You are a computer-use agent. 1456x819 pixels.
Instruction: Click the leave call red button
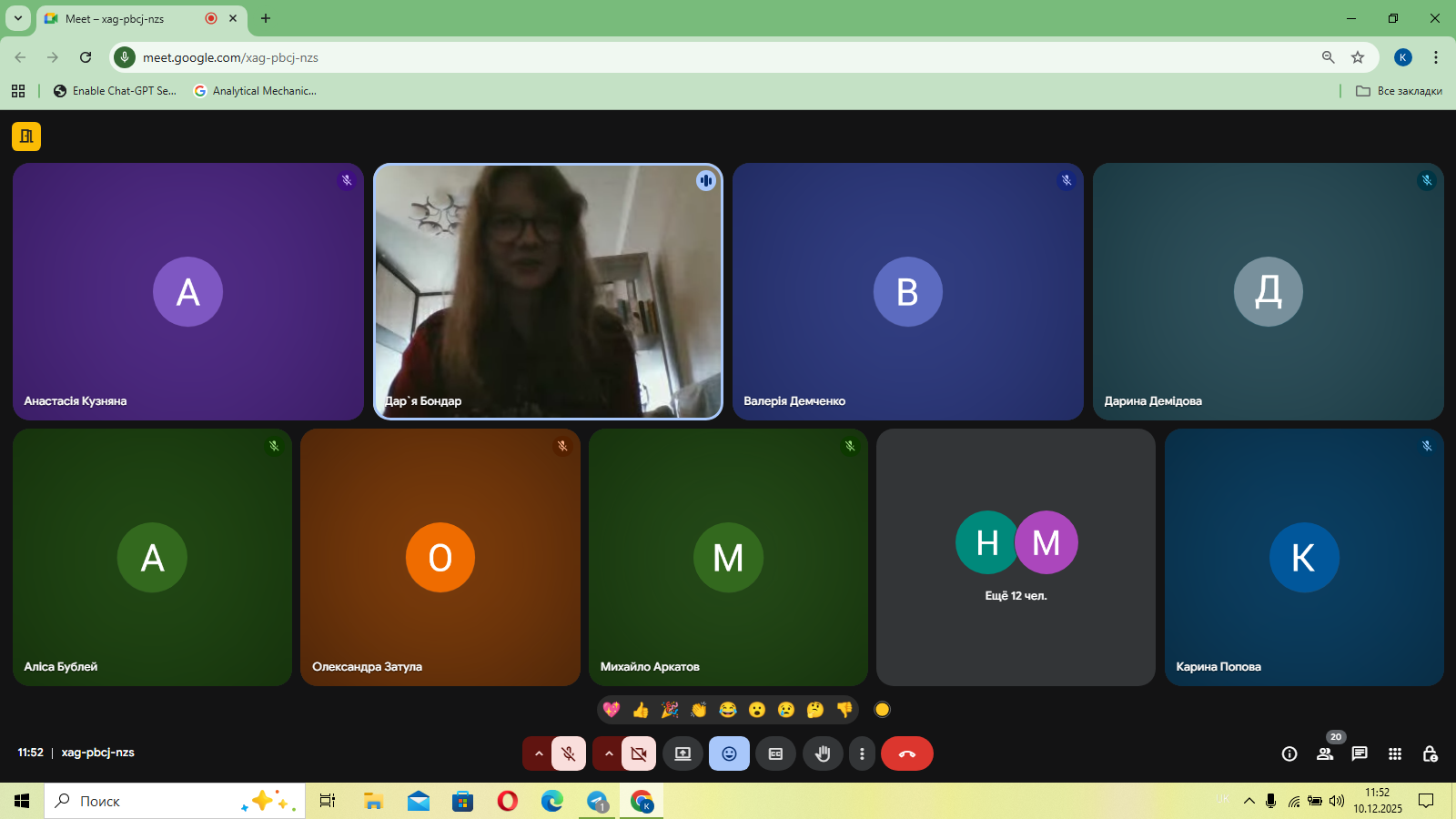[x=906, y=753]
